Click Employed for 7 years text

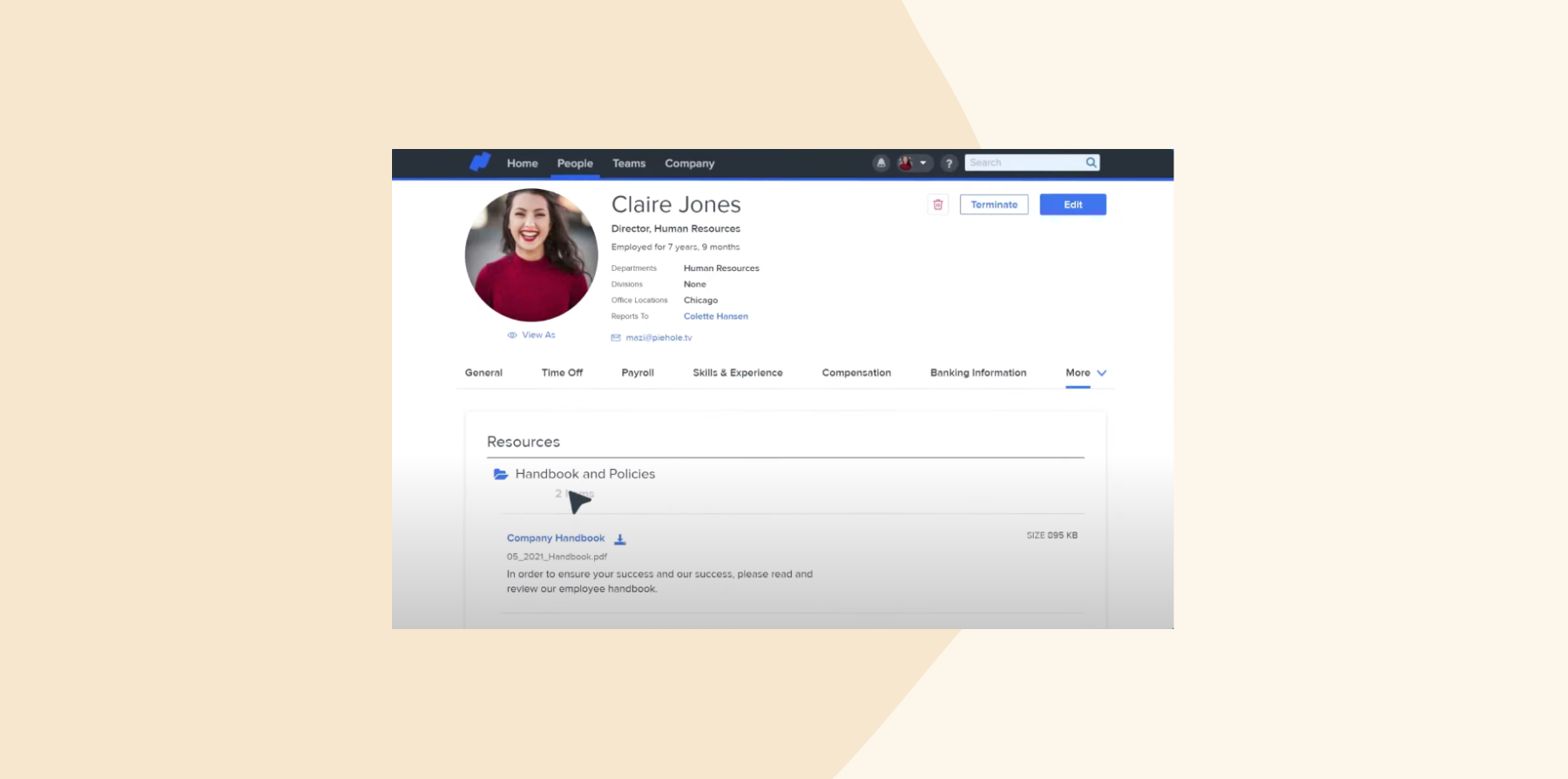675,247
